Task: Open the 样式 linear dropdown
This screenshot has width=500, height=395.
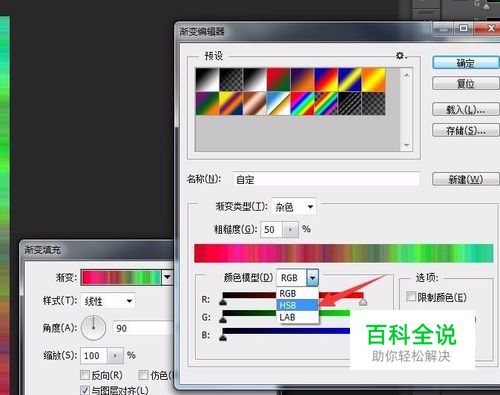Action: 108,301
